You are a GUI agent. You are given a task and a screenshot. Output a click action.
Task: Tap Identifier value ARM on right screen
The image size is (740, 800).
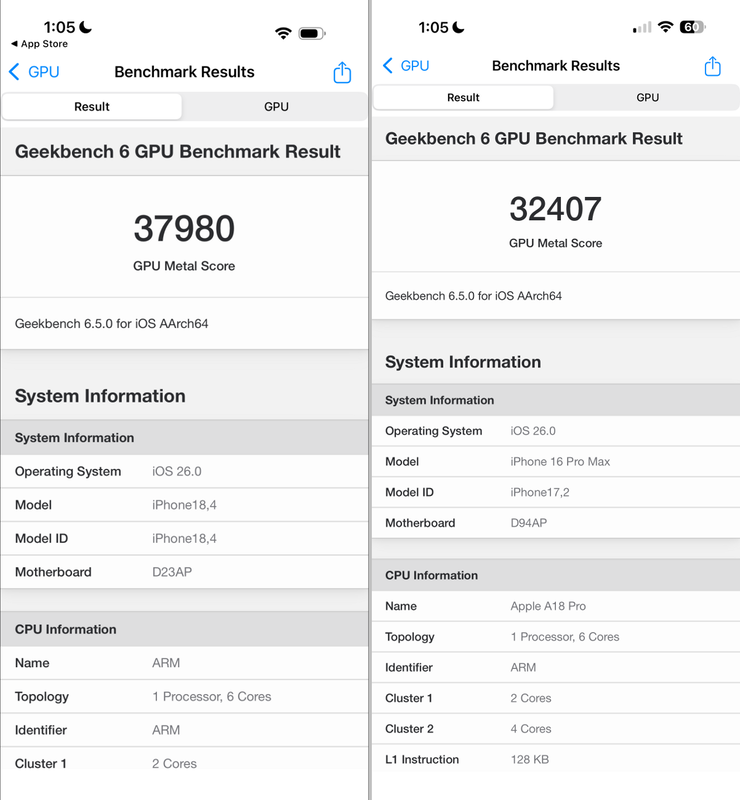pyautogui.click(x=523, y=667)
